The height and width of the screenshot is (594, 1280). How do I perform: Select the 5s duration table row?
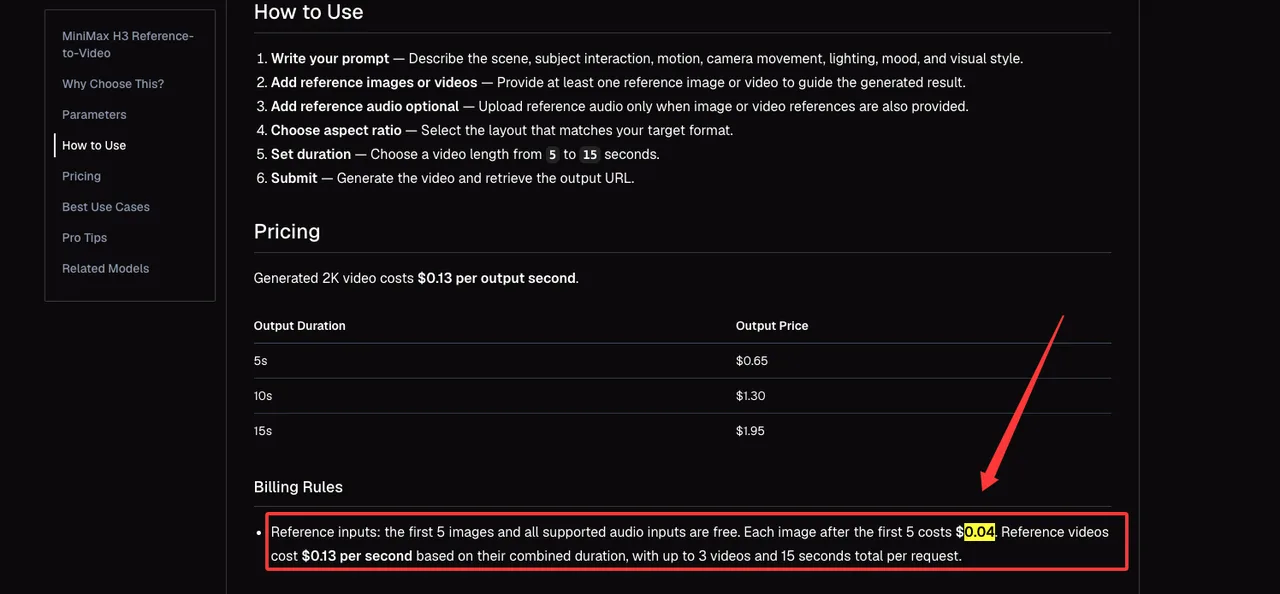point(682,361)
